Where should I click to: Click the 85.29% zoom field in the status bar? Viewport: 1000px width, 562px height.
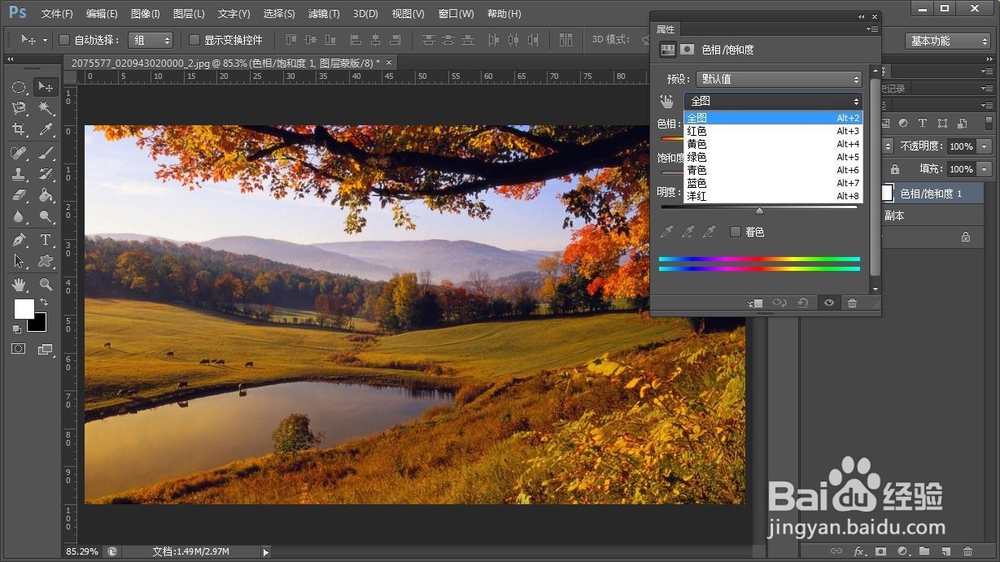(82, 552)
